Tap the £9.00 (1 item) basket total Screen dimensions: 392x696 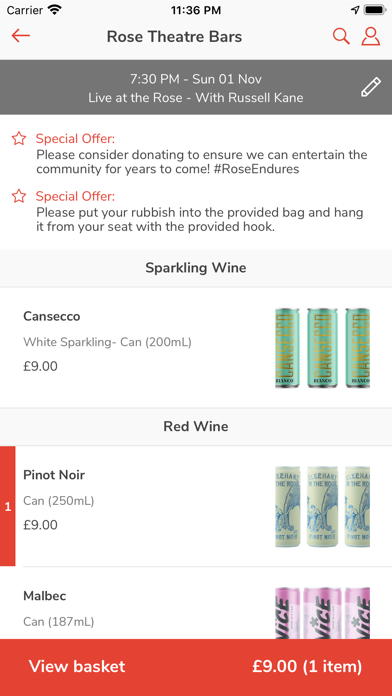pyautogui.click(x=307, y=666)
